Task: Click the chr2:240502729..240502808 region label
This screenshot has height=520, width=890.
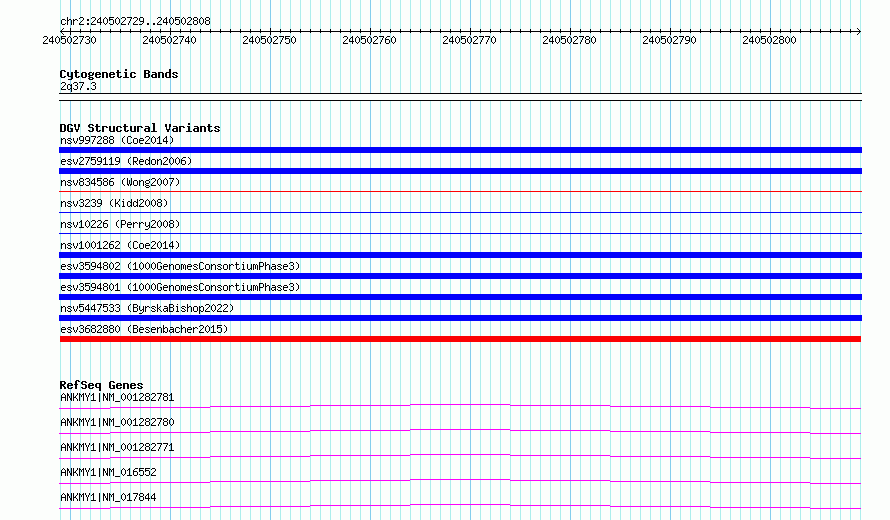Action: coord(135,21)
